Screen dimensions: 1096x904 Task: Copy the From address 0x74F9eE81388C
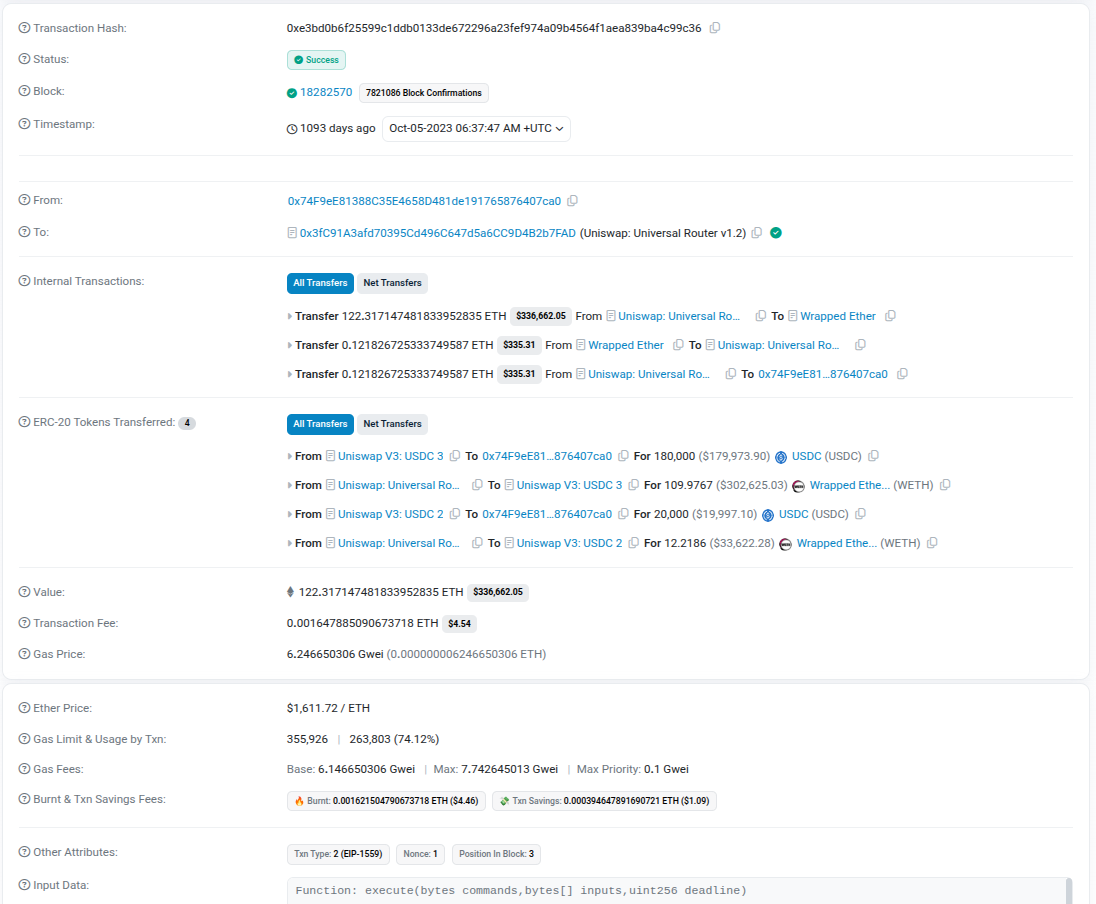tap(572, 201)
